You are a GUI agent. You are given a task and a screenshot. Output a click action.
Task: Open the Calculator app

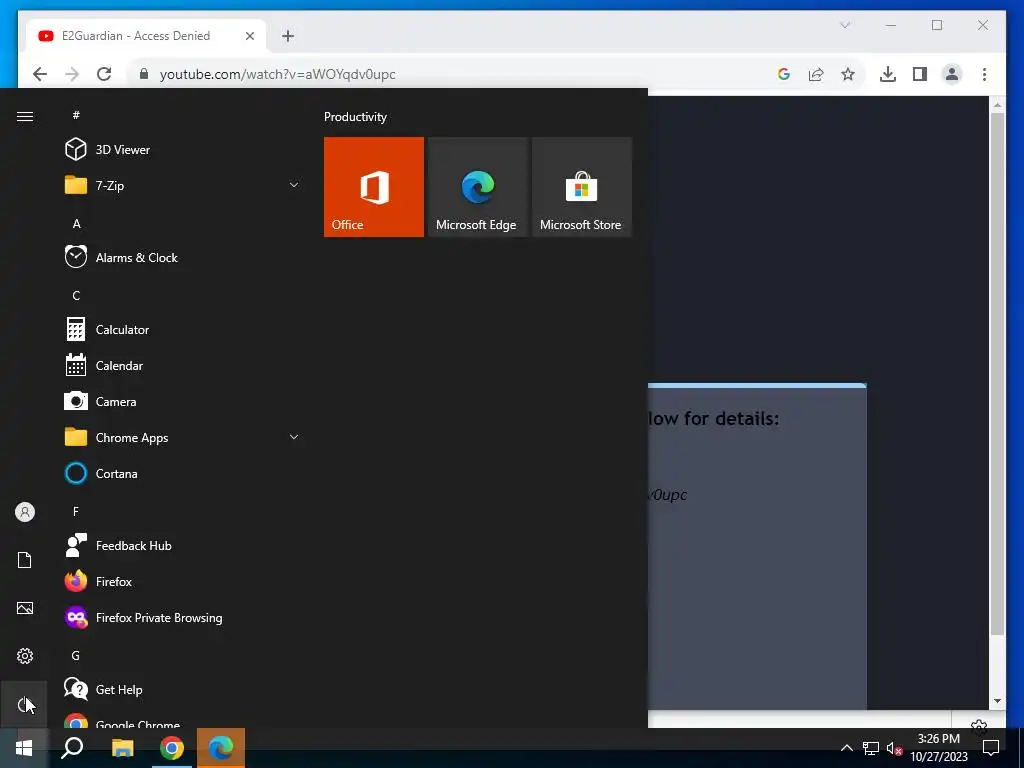[182, 330]
